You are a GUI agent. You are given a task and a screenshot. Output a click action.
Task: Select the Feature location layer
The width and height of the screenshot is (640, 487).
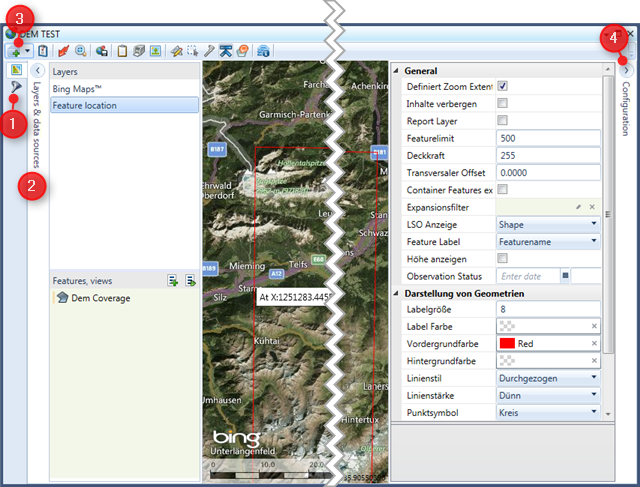(x=124, y=105)
